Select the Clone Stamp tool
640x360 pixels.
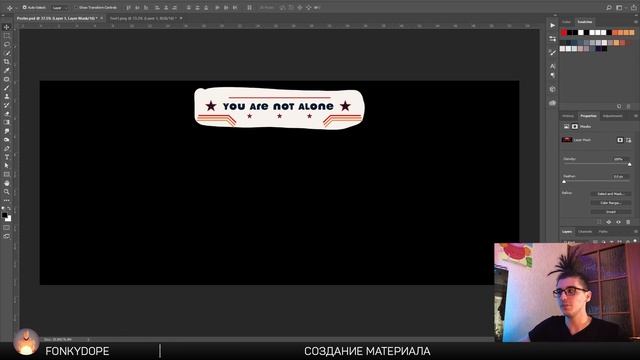tap(7, 96)
